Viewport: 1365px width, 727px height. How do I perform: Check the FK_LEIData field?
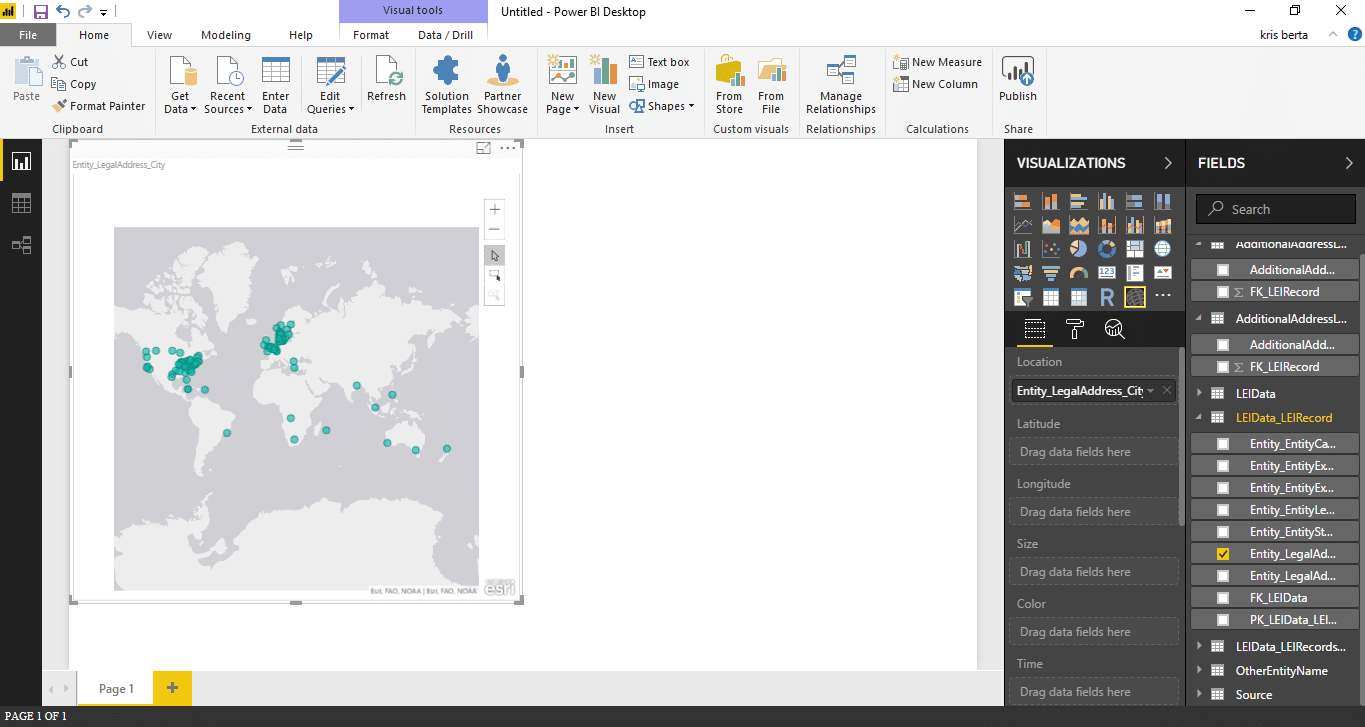click(x=1223, y=598)
